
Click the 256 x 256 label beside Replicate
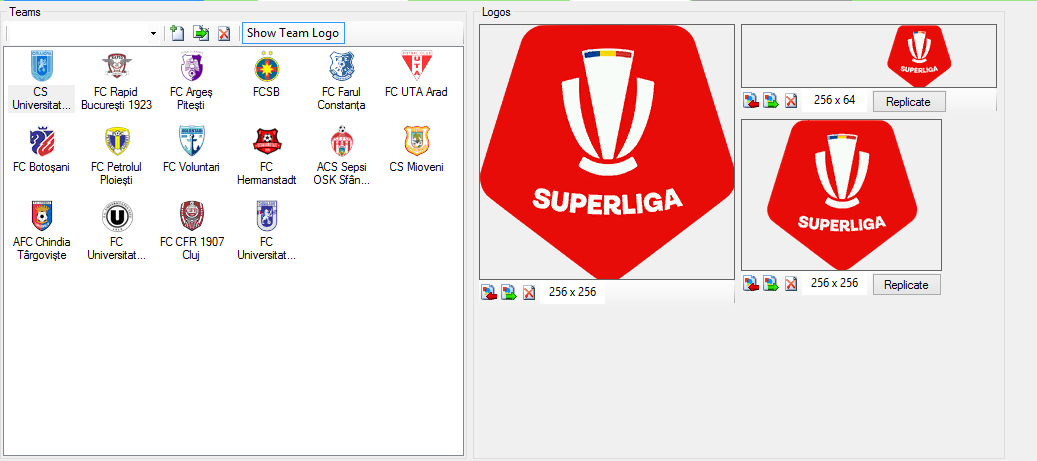[x=834, y=283]
